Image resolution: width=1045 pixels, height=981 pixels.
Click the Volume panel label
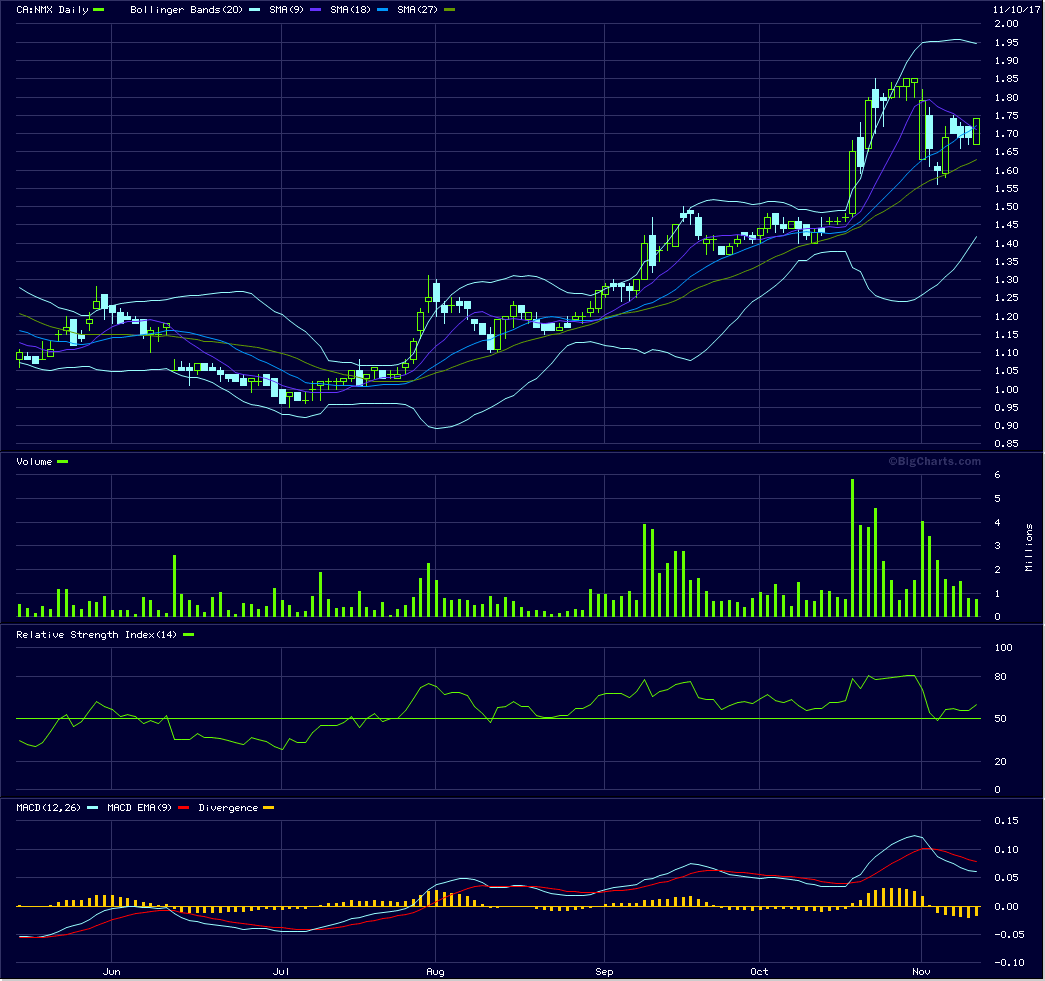(34, 461)
